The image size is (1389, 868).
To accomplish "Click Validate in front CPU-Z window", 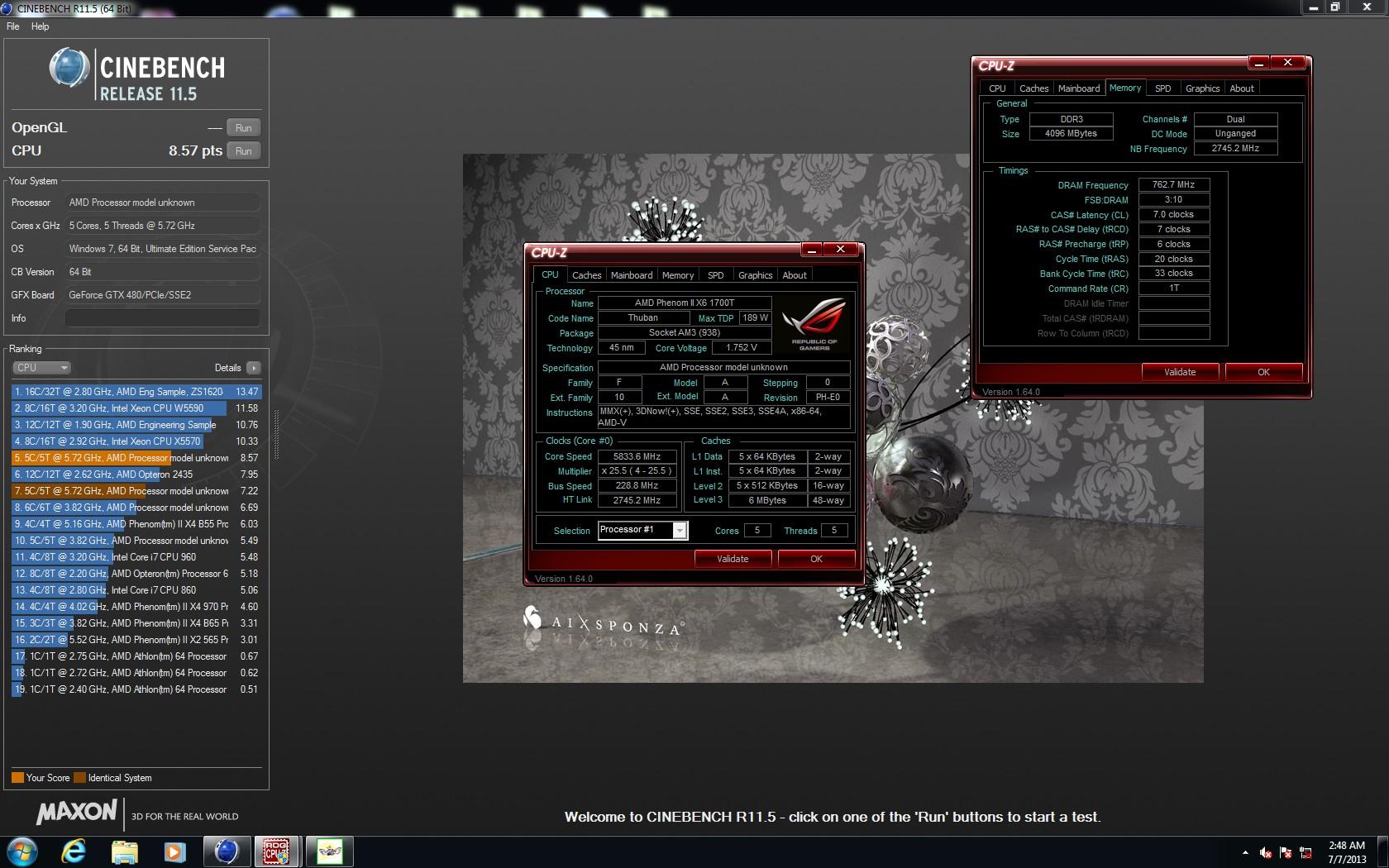I will click(733, 559).
